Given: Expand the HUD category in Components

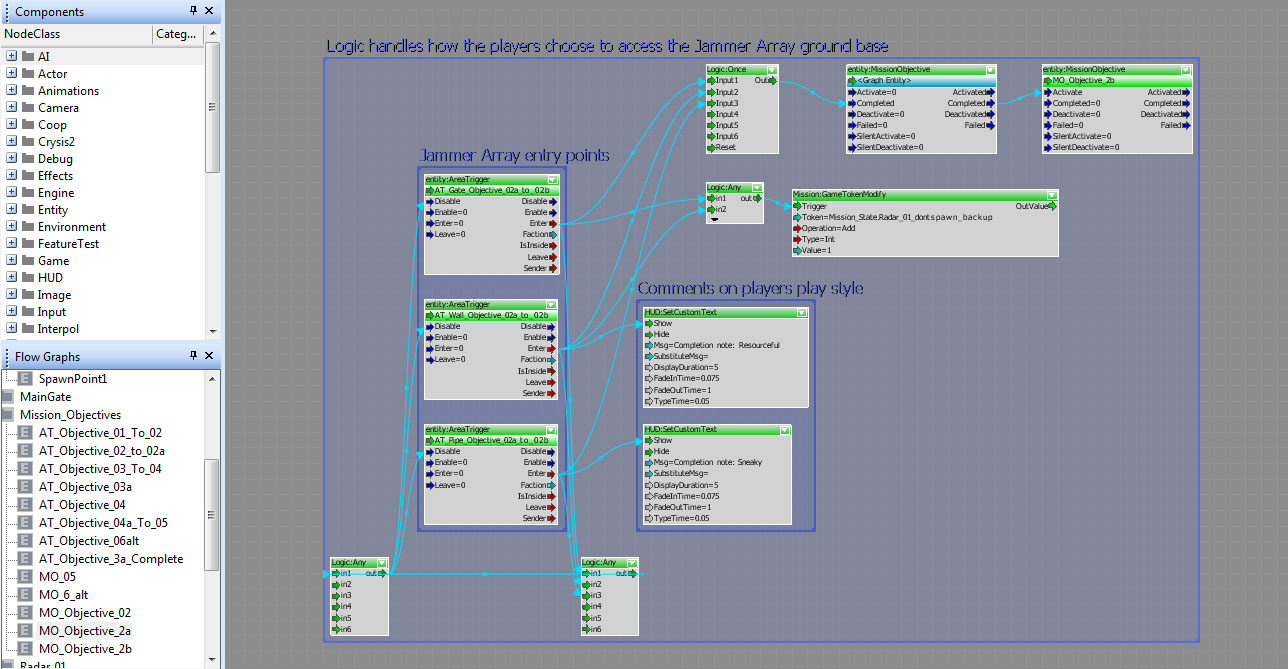Looking at the screenshot, I should pos(11,277).
